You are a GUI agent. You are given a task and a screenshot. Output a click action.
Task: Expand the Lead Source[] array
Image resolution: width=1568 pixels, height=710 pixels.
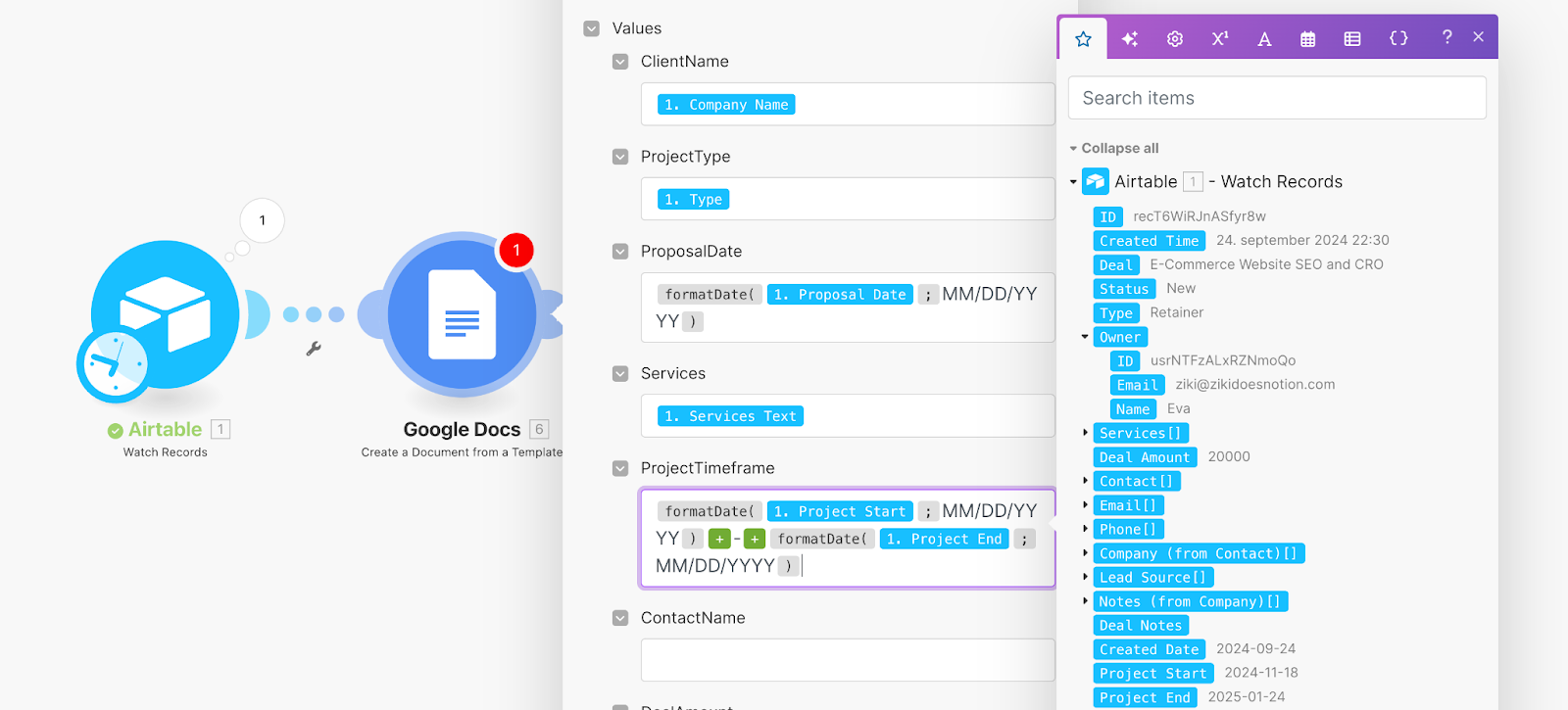point(1085,578)
